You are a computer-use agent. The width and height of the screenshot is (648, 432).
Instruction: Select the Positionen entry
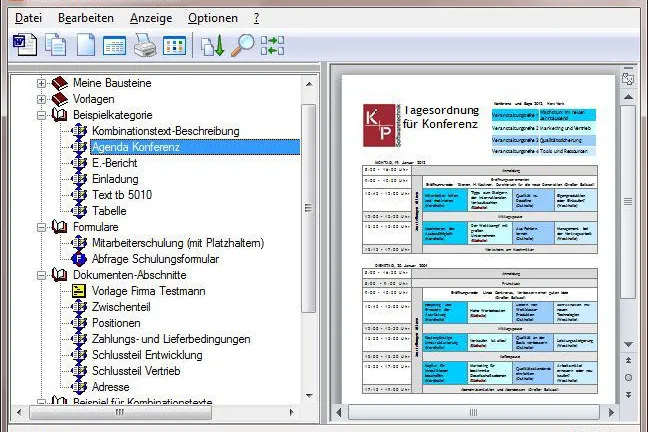116,323
